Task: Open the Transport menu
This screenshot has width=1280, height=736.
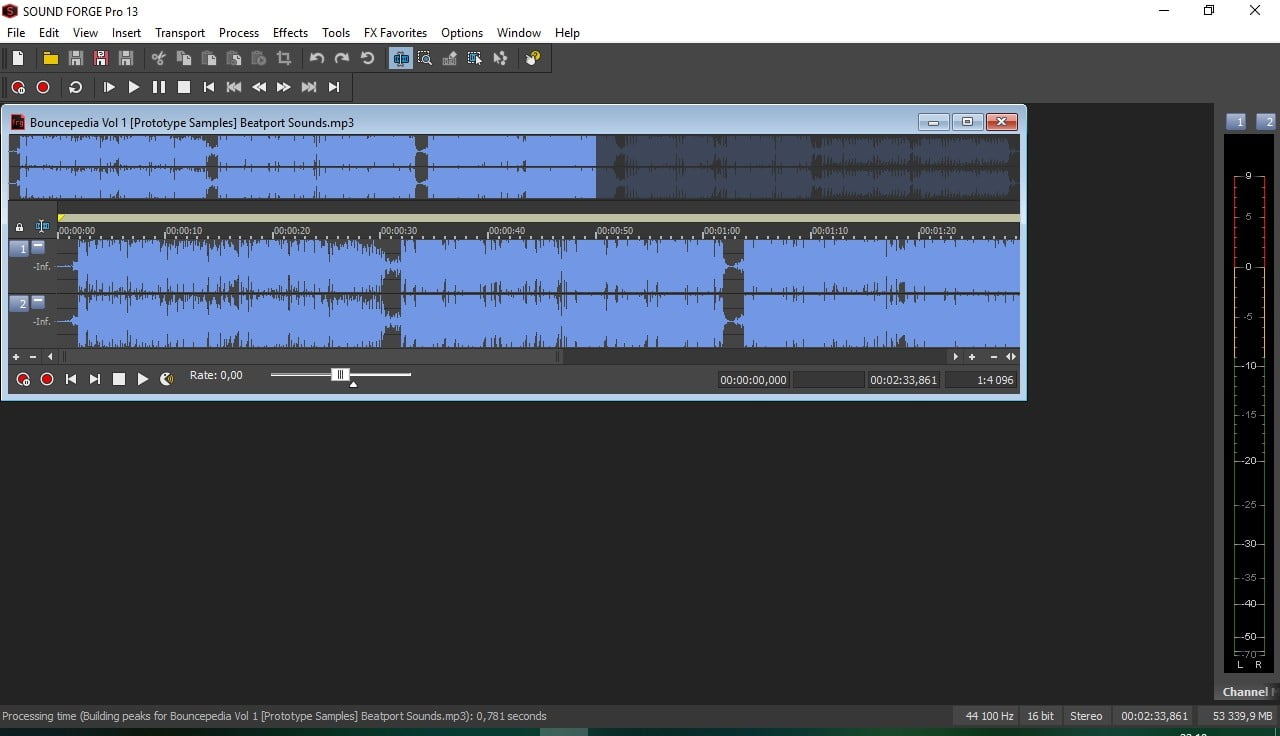Action: pyautogui.click(x=180, y=33)
